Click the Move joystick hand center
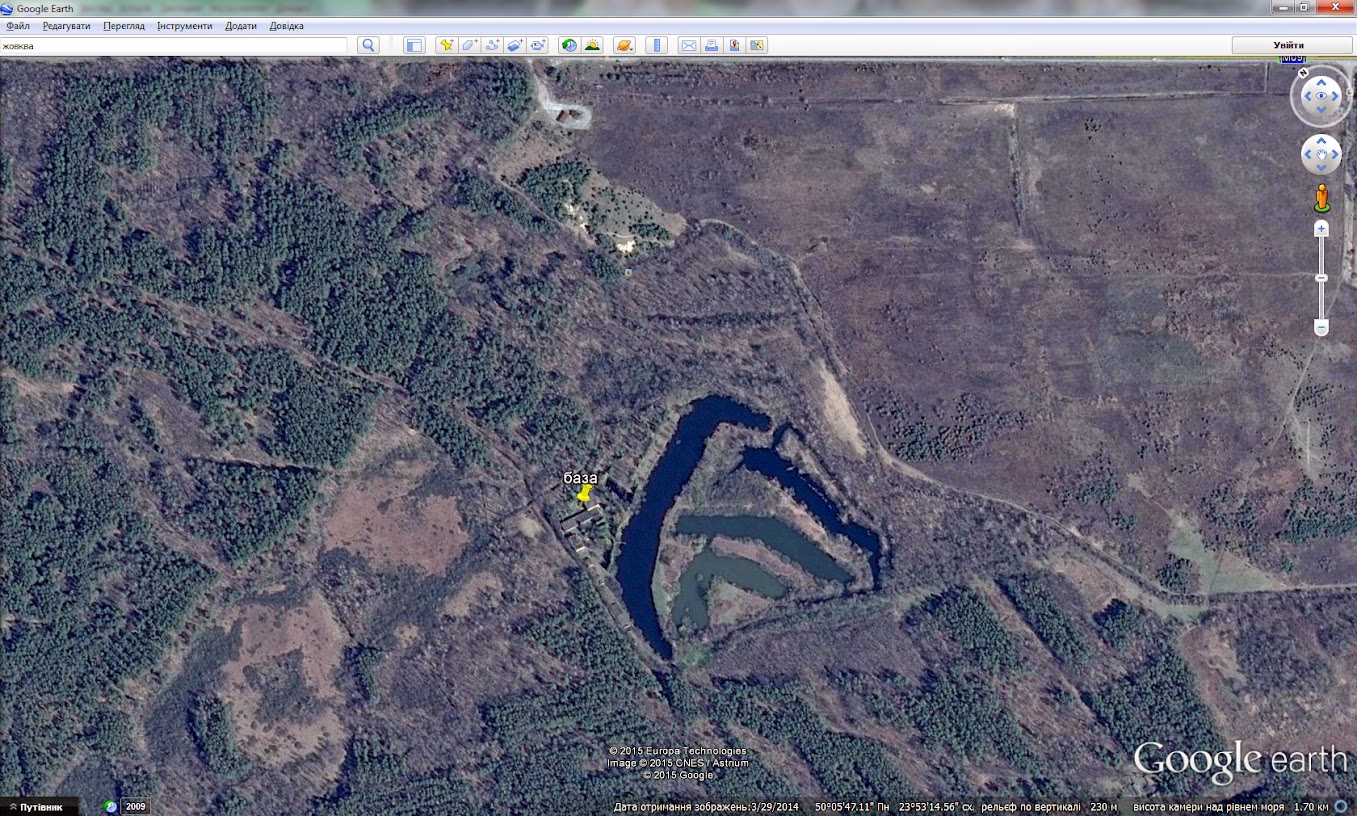The image size is (1357, 816). point(1322,155)
